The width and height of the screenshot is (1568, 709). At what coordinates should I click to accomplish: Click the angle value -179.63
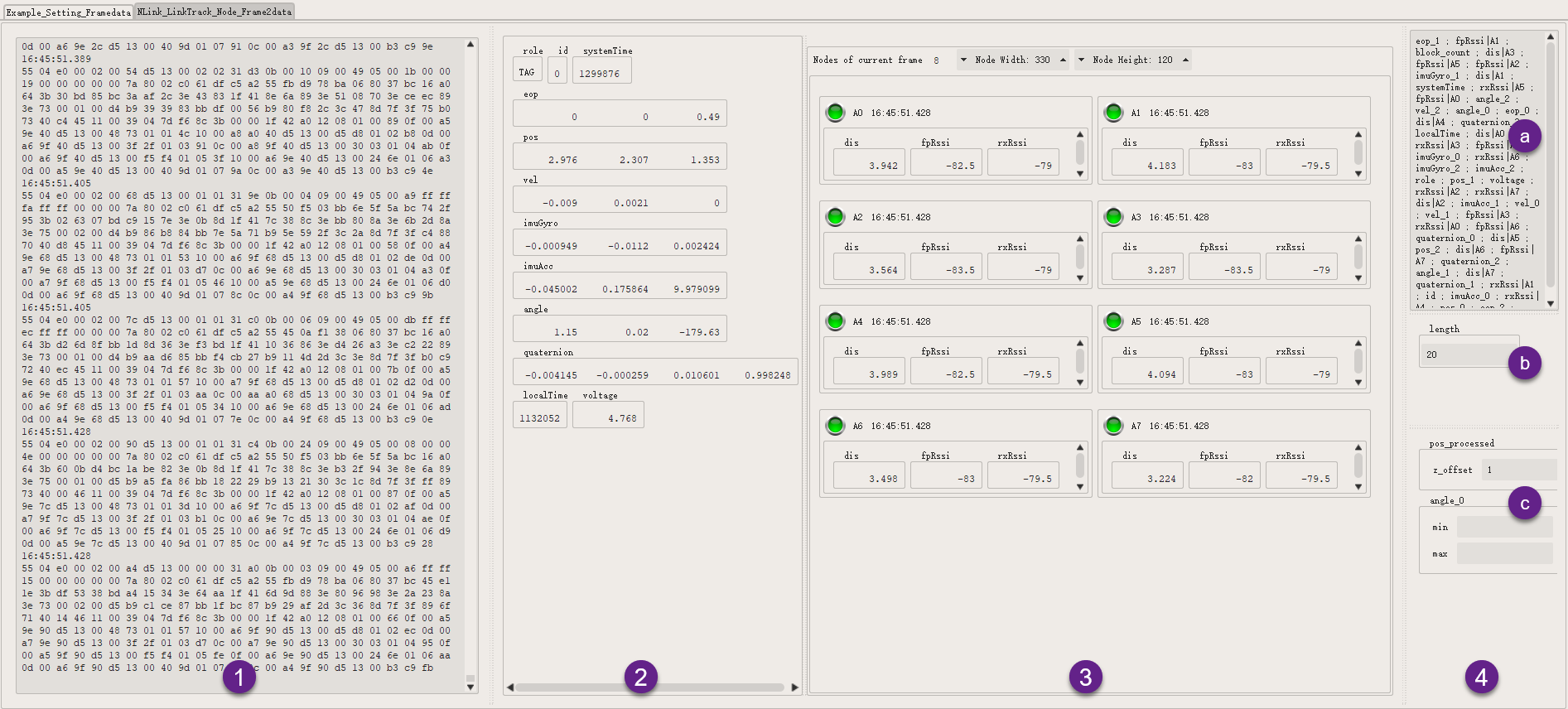point(699,332)
